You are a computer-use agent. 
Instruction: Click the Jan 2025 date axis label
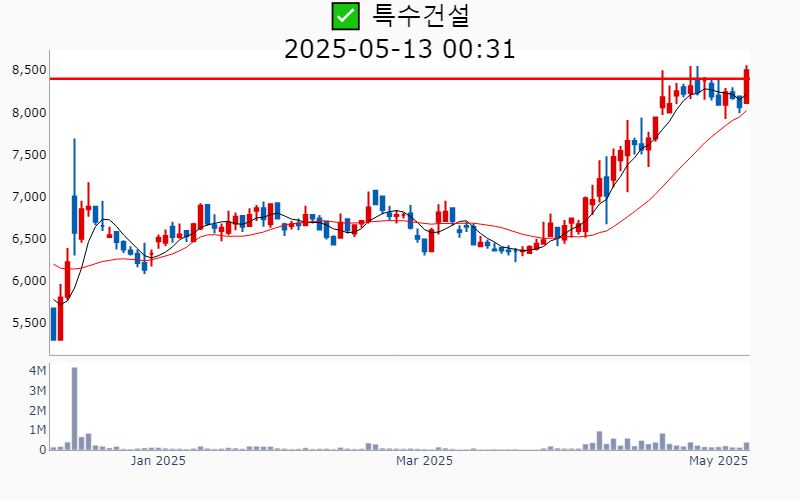pyautogui.click(x=158, y=461)
